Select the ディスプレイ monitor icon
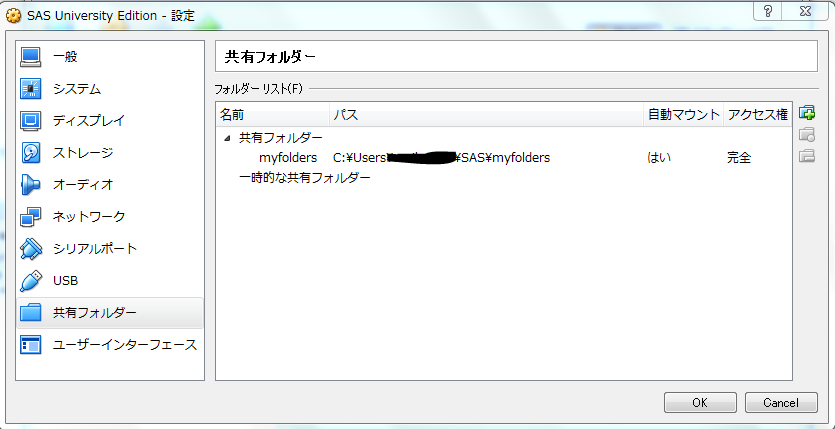This screenshot has width=835, height=429. (x=30, y=121)
